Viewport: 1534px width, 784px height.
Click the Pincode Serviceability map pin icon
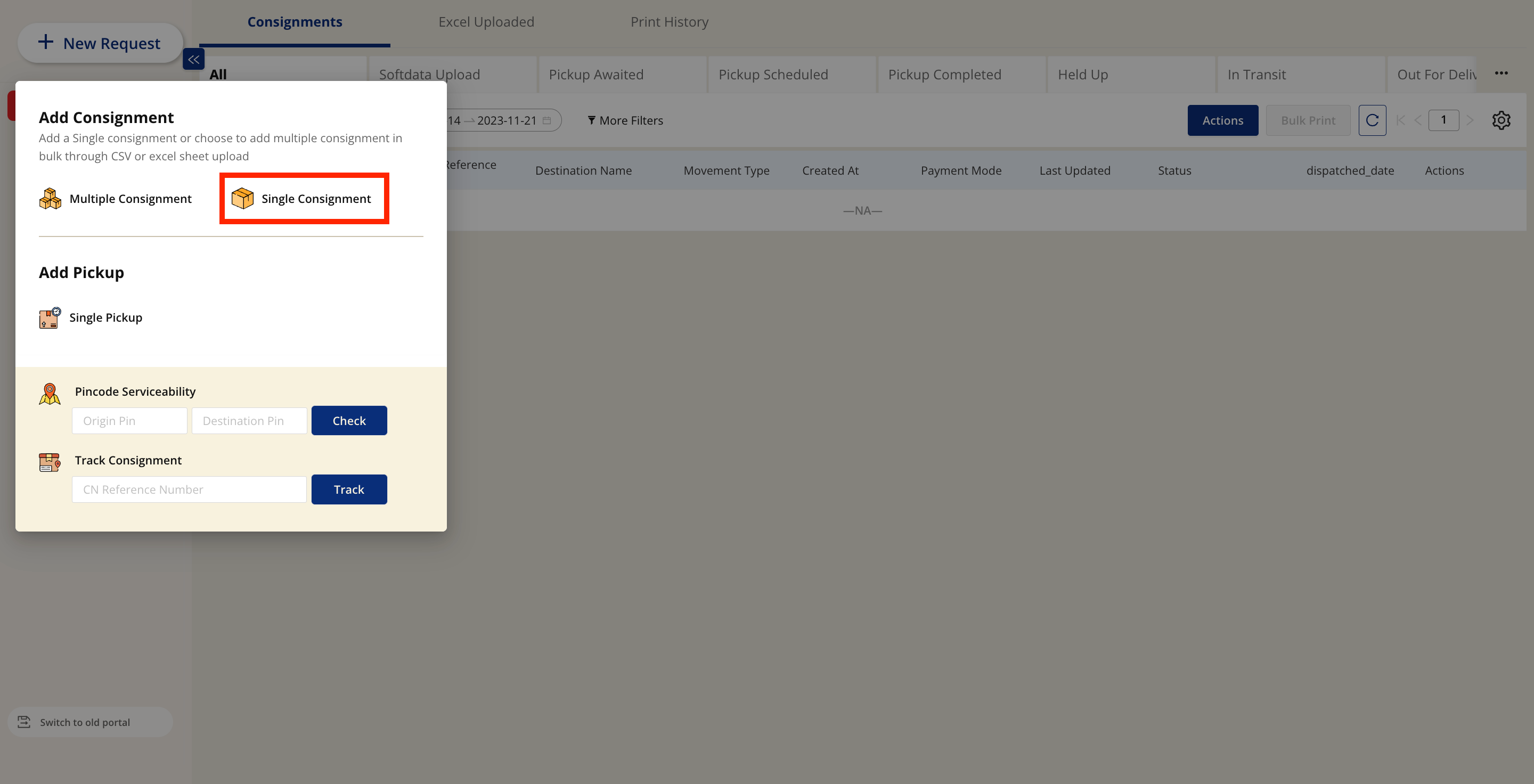click(50, 394)
